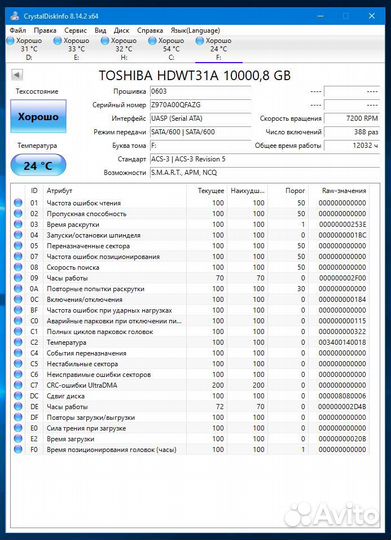Click the status icon of attribute 02

18,213
